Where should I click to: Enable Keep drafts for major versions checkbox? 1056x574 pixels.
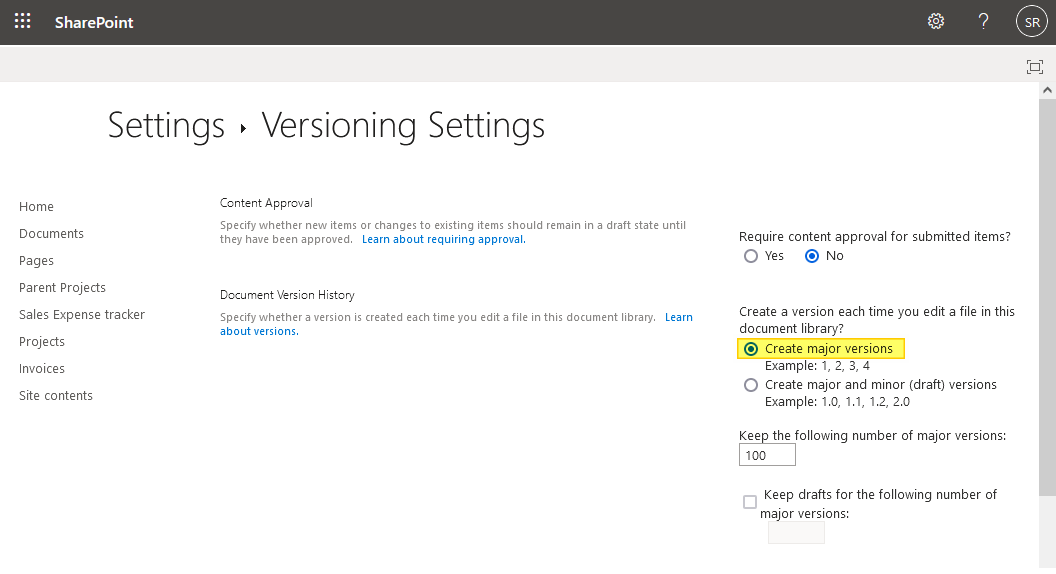tap(750, 502)
